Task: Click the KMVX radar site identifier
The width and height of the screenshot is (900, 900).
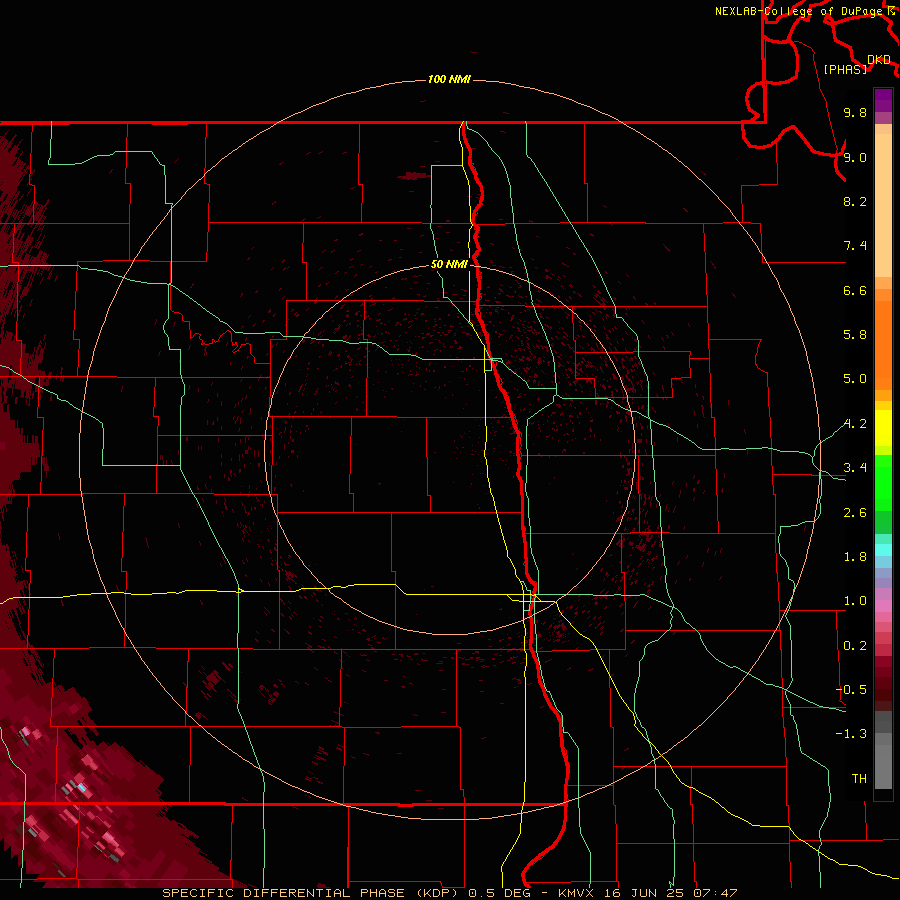Action: (575, 893)
